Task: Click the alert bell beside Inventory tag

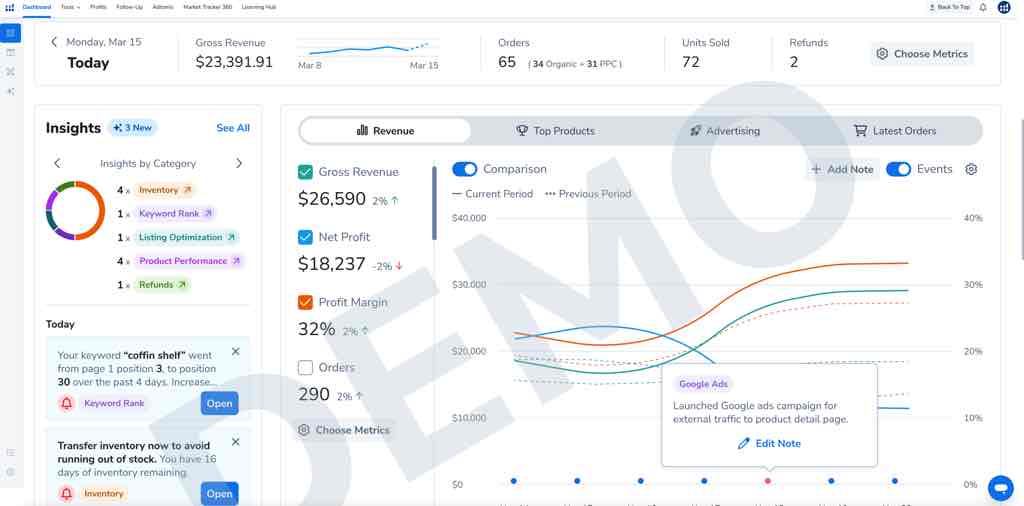Action: 67,494
